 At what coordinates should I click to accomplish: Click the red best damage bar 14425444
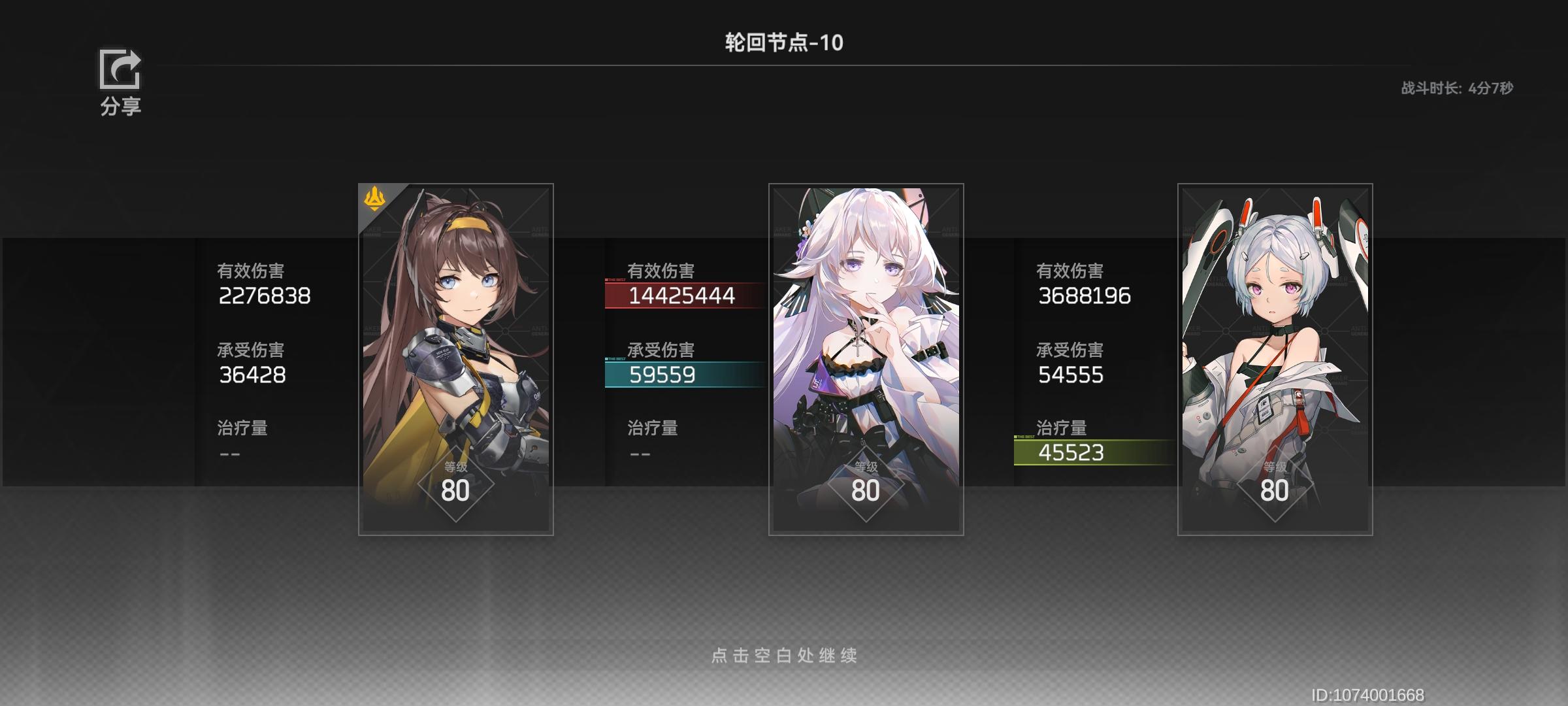coord(686,295)
